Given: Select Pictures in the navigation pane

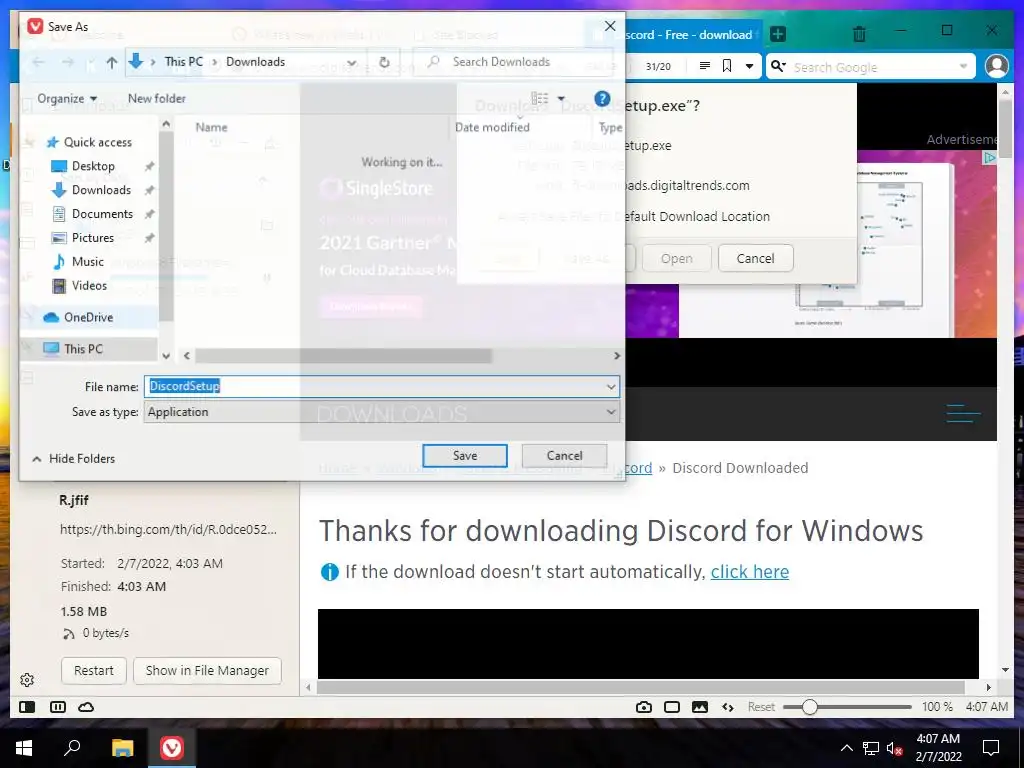Looking at the screenshot, I should pyautogui.click(x=93, y=238).
